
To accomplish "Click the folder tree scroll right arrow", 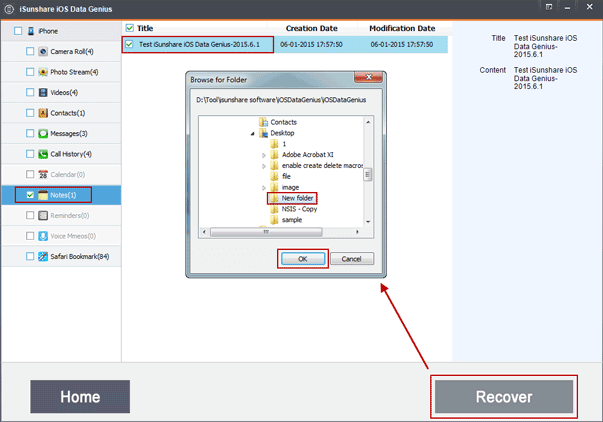I will [357, 232].
